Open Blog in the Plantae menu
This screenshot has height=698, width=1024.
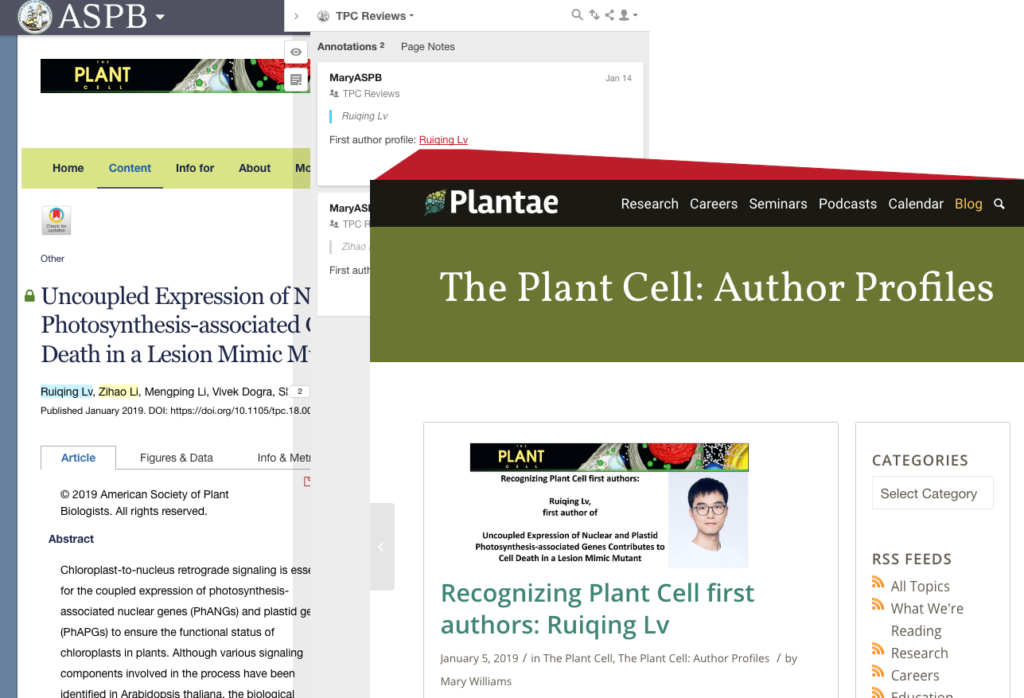click(x=968, y=204)
